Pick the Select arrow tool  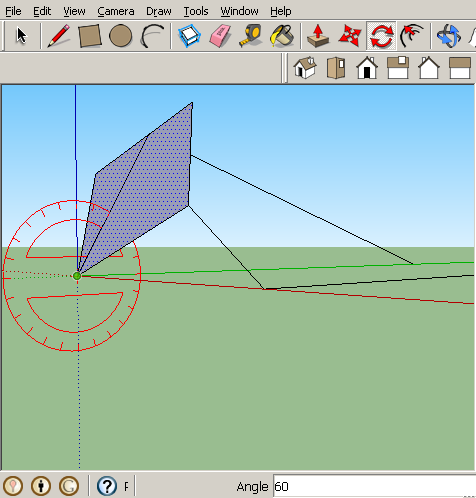pos(22,36)
